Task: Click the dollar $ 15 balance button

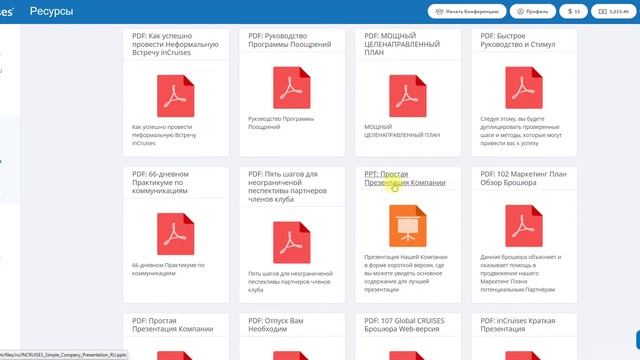Action: pos(573,11)
